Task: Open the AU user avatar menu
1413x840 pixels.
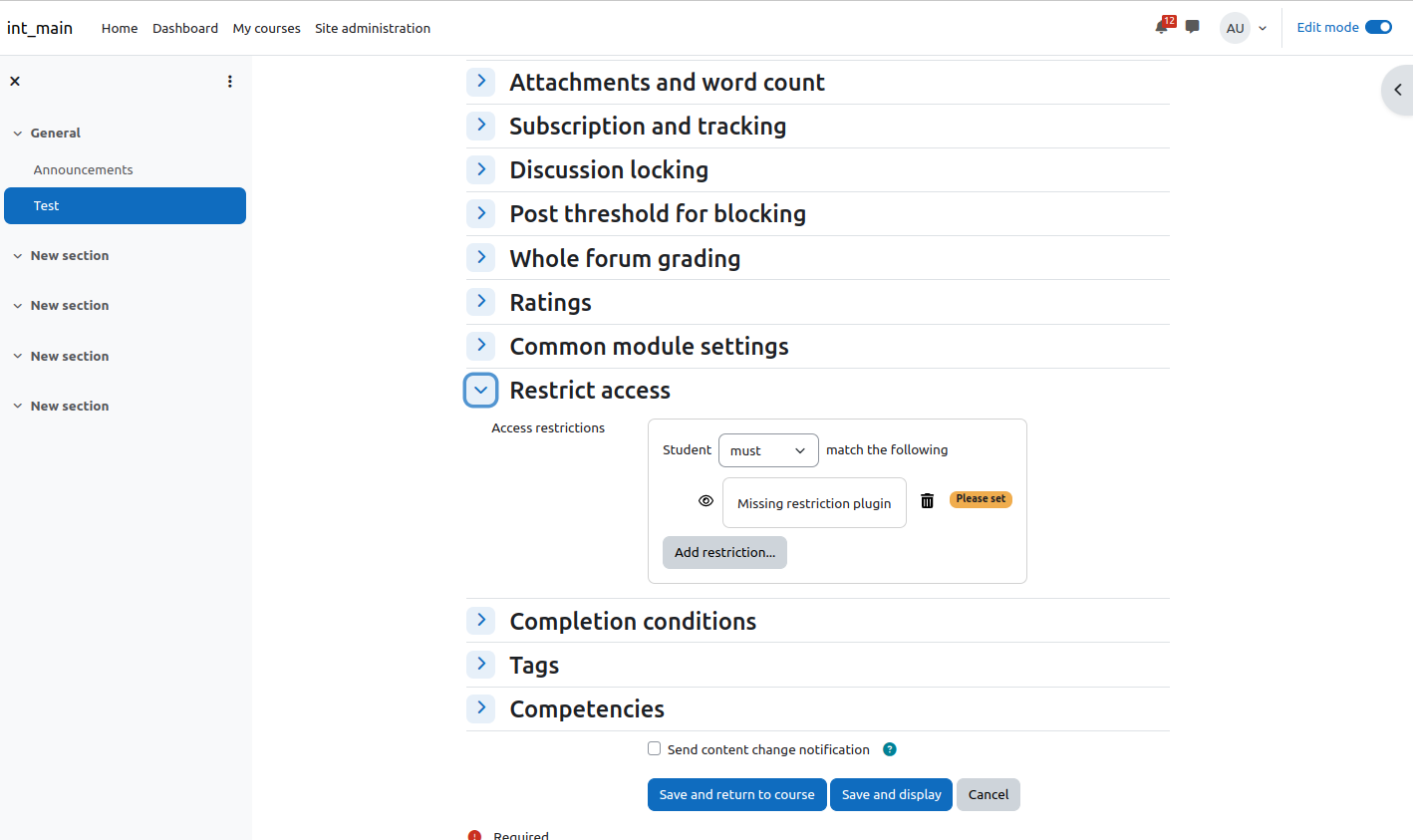Action: tap(1244, 28)
